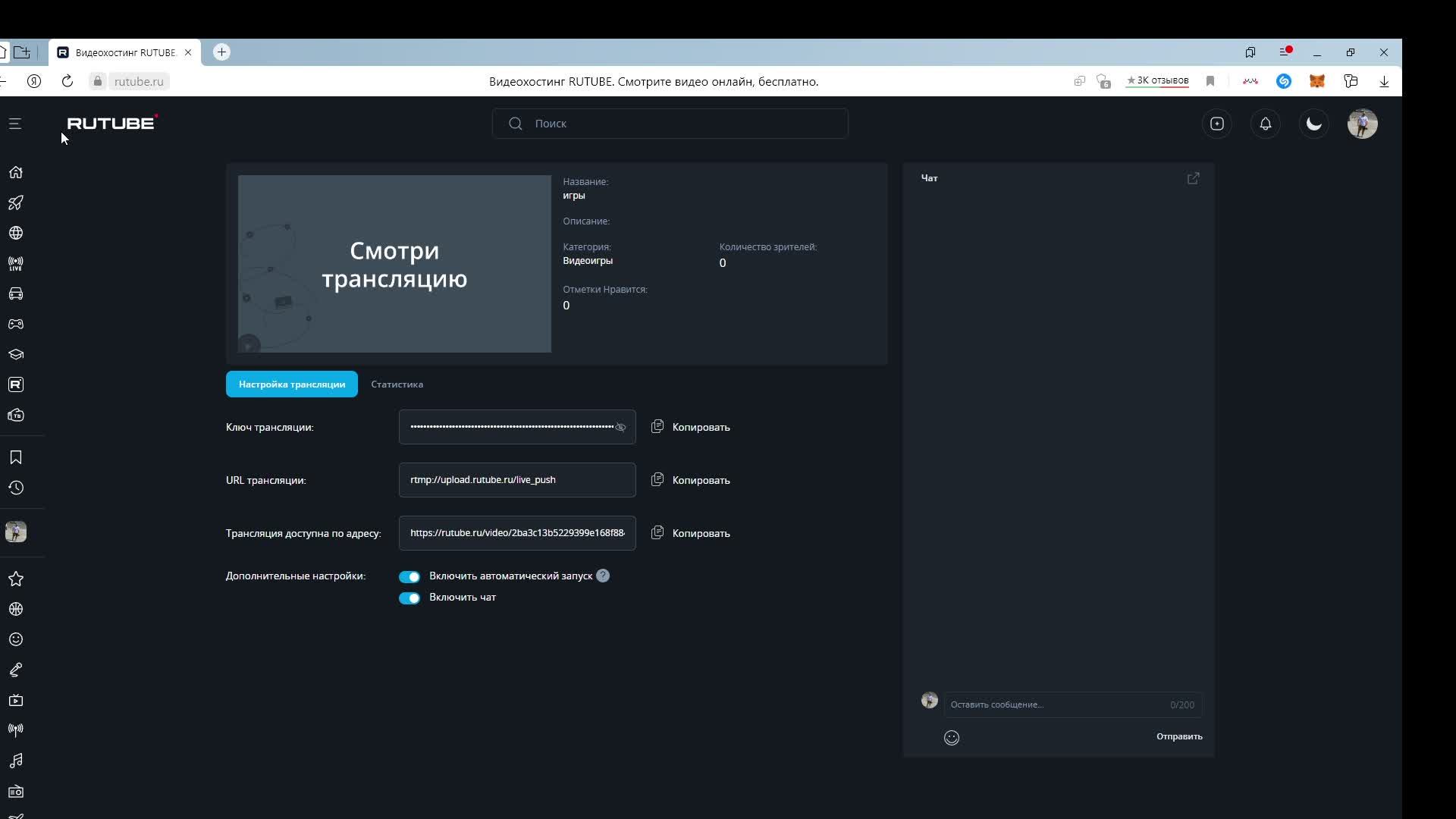Pop out chat with the external icon

coord(1193,178)
